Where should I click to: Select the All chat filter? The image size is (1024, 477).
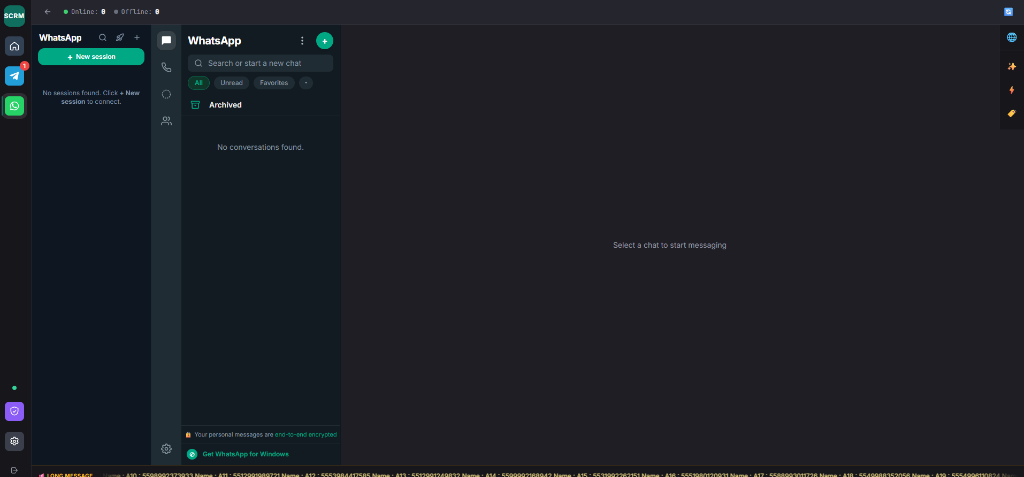tap(199, 83)
